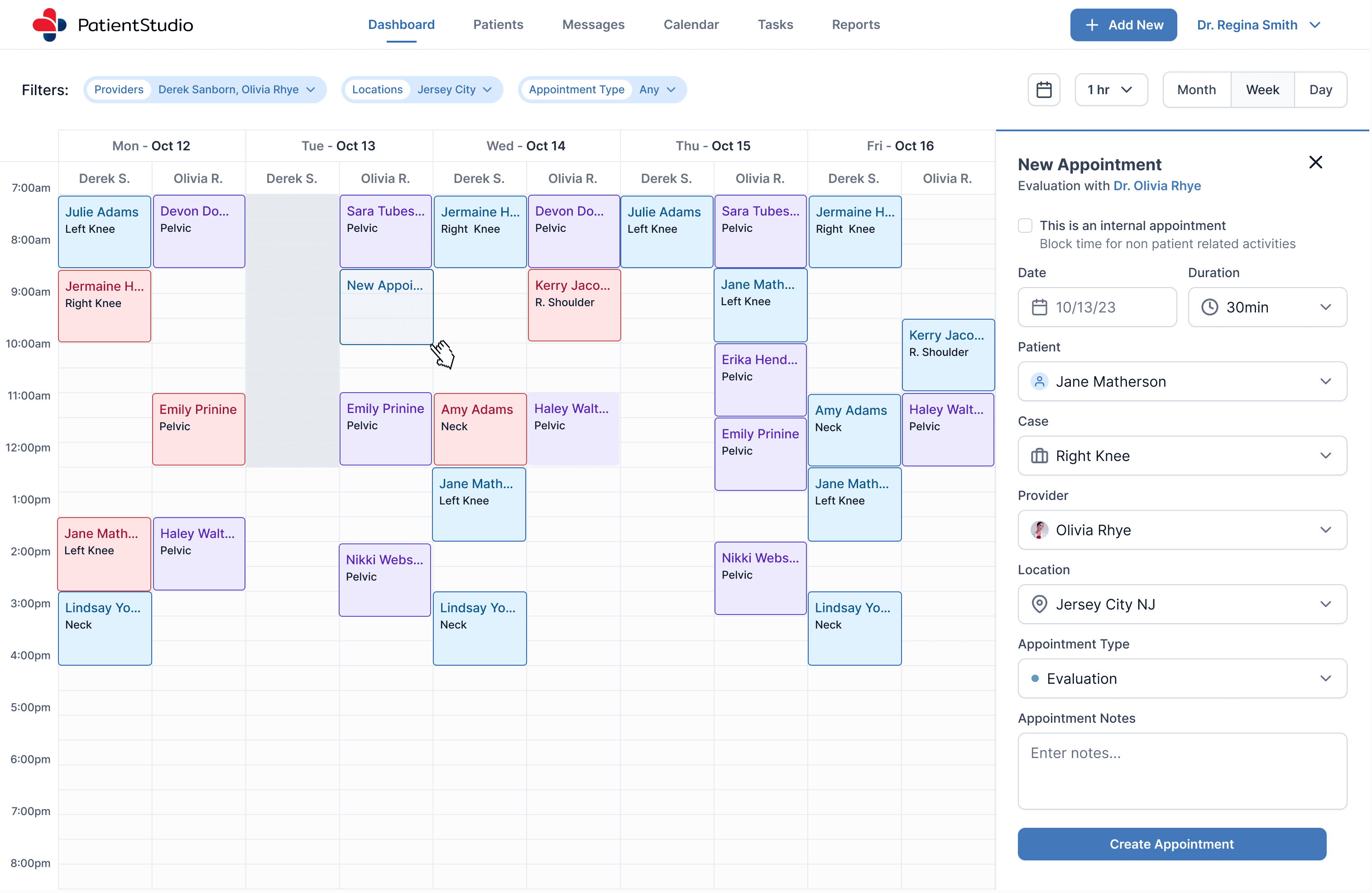Go to the Patients tab
The image size is (1372, 893).
[x=498, y=25]
